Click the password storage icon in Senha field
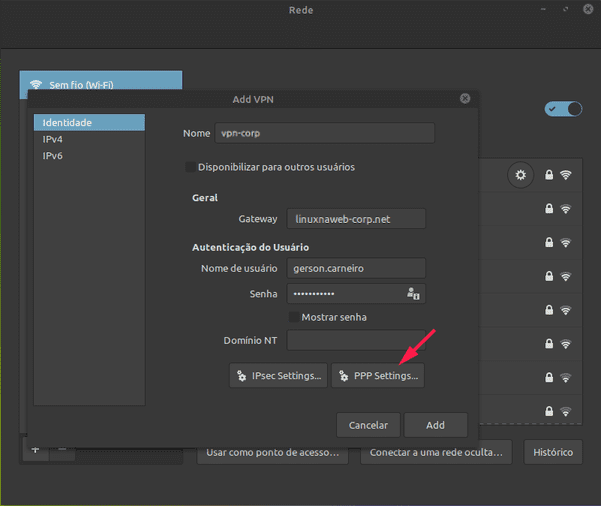 coord(413,294)
